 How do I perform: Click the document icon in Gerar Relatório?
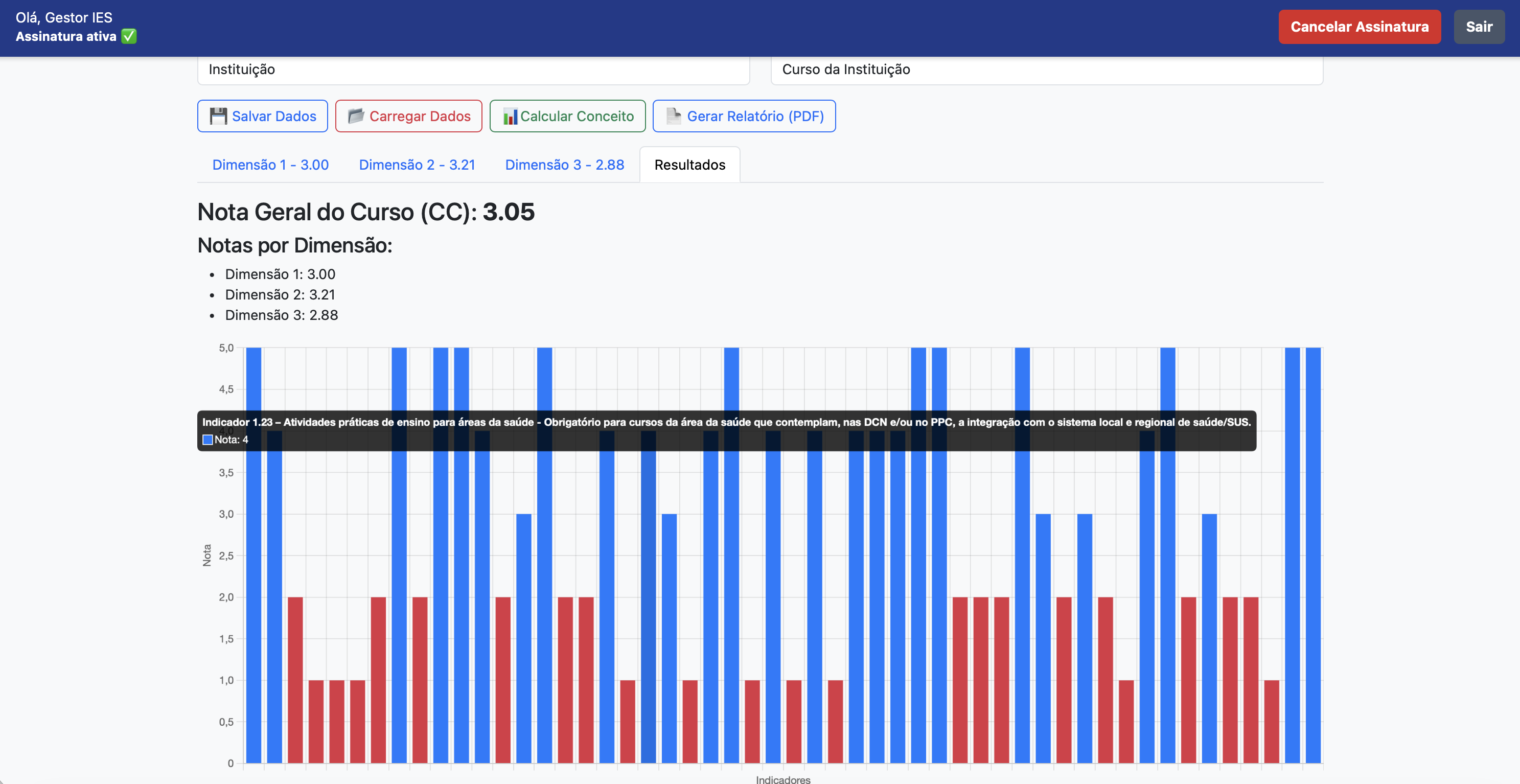coord(673,116)
